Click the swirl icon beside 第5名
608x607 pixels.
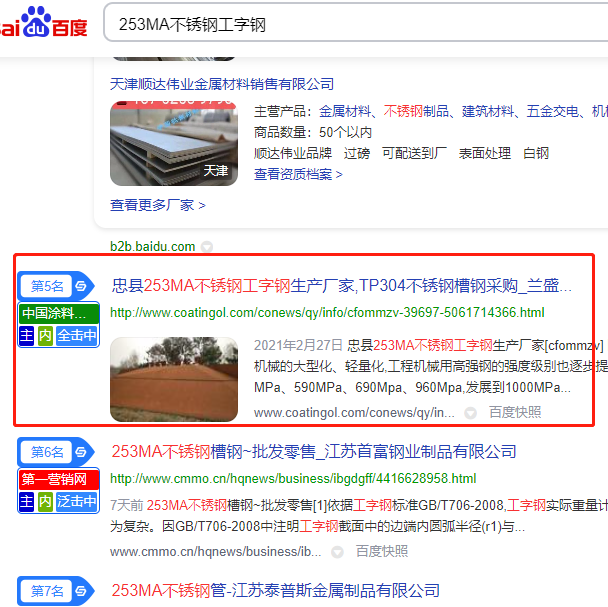[81, 286]
